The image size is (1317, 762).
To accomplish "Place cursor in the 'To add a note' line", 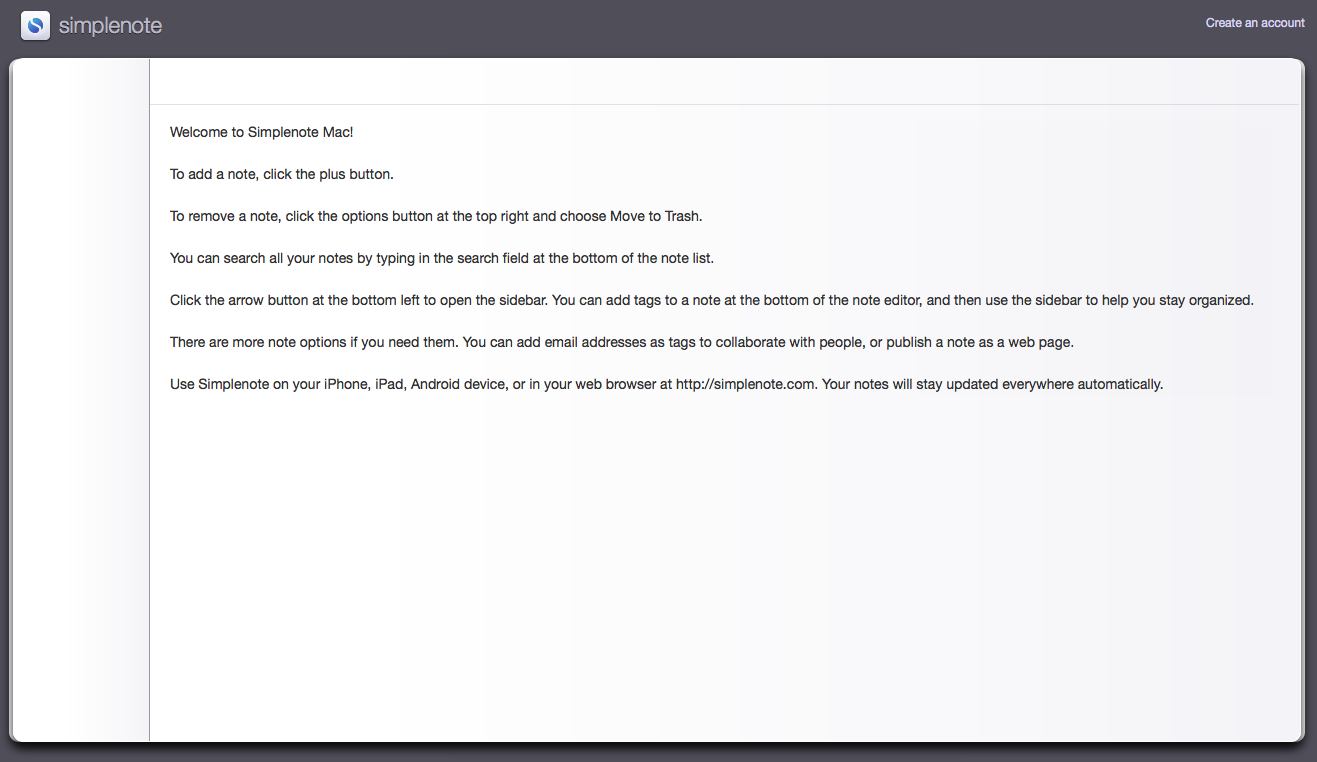I will click(282, 174).
